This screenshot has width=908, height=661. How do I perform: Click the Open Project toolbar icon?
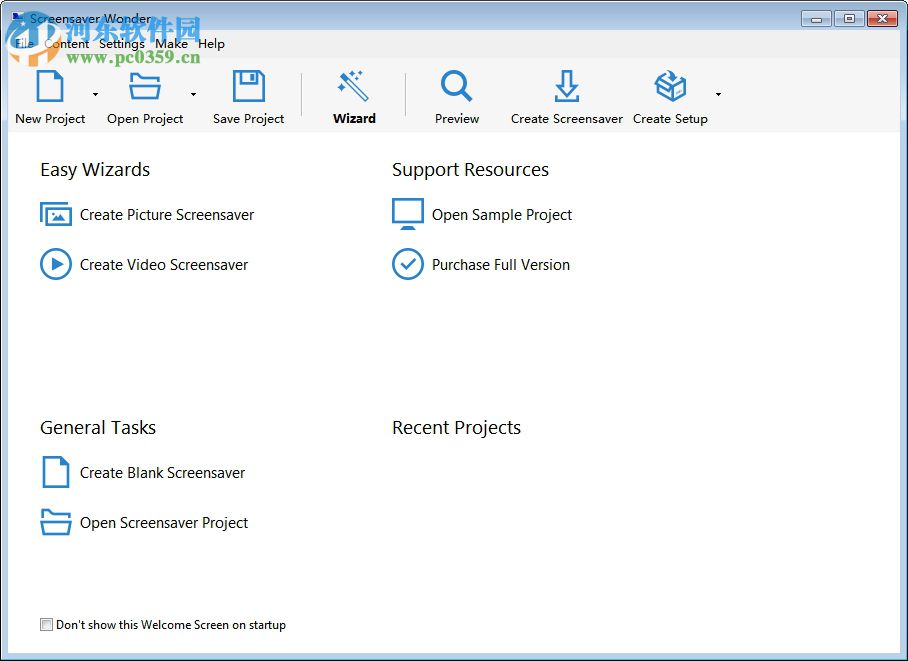[x=143, y=88]
